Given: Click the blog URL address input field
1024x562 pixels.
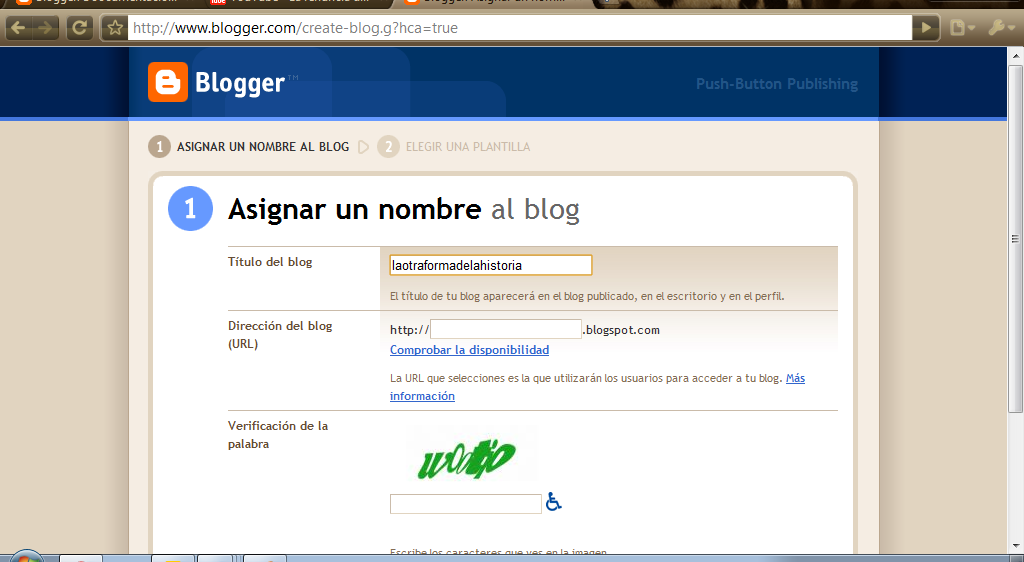Looking at the screenshot, I should (x=505, y=329).
